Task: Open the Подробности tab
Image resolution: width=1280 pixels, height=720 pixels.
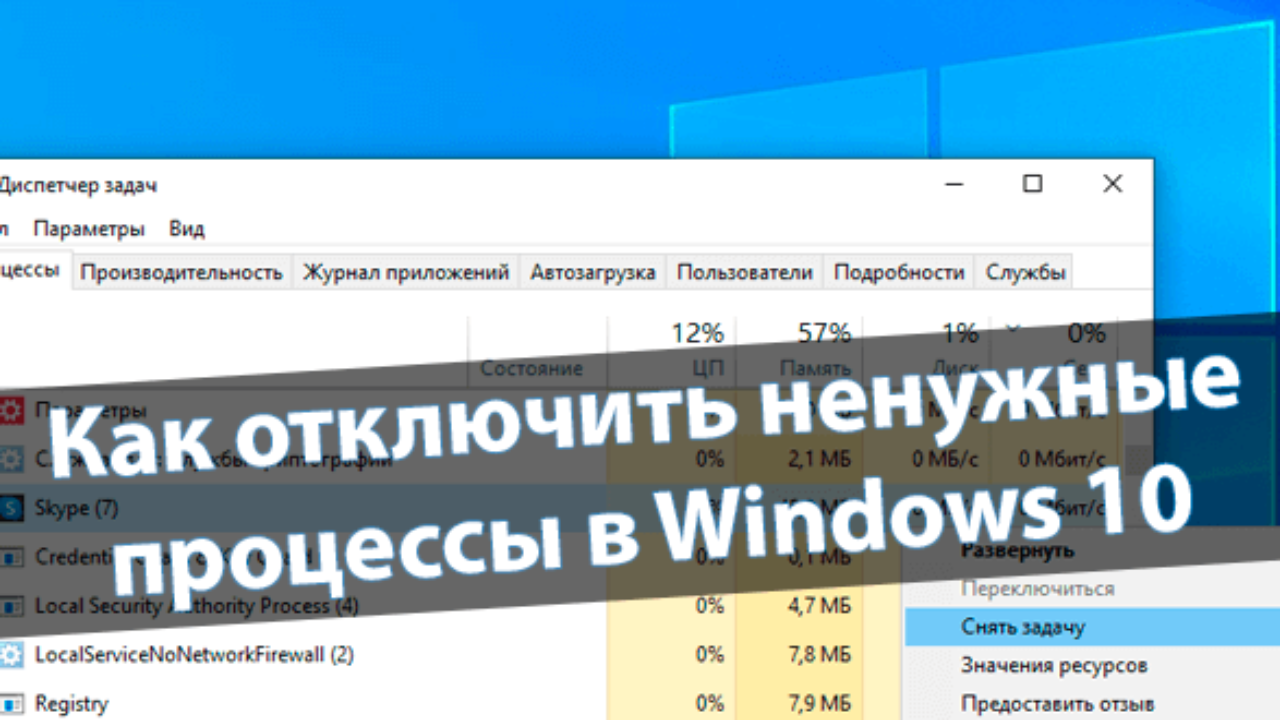Action: 899,272
